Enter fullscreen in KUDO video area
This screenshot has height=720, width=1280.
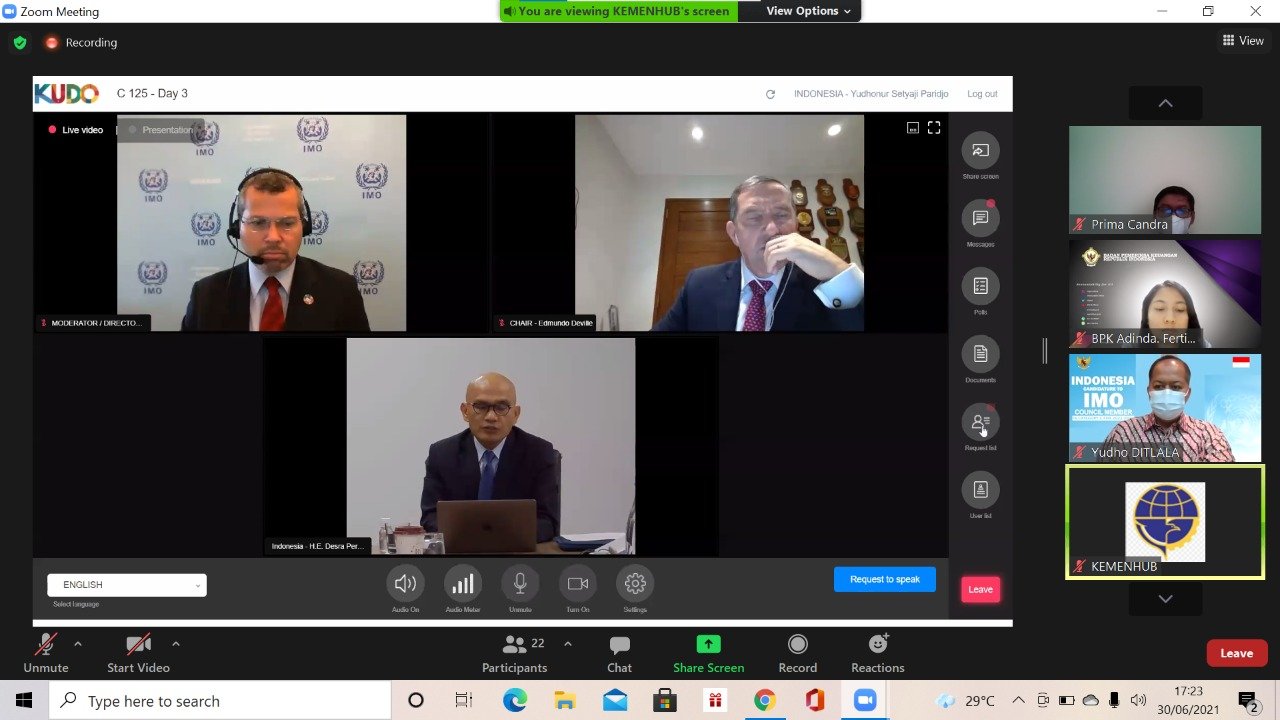pyautogui.click(x=934, y=128)
